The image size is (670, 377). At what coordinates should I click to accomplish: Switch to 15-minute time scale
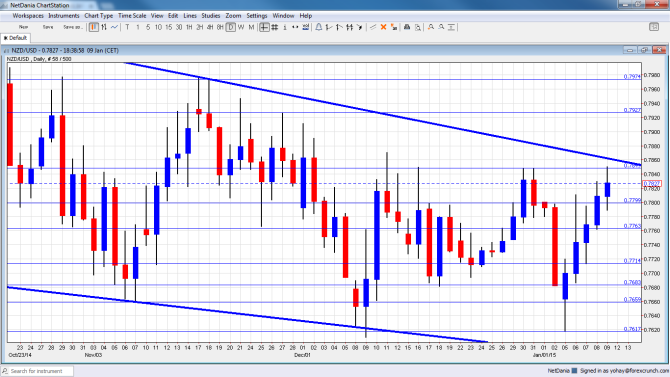168,27
